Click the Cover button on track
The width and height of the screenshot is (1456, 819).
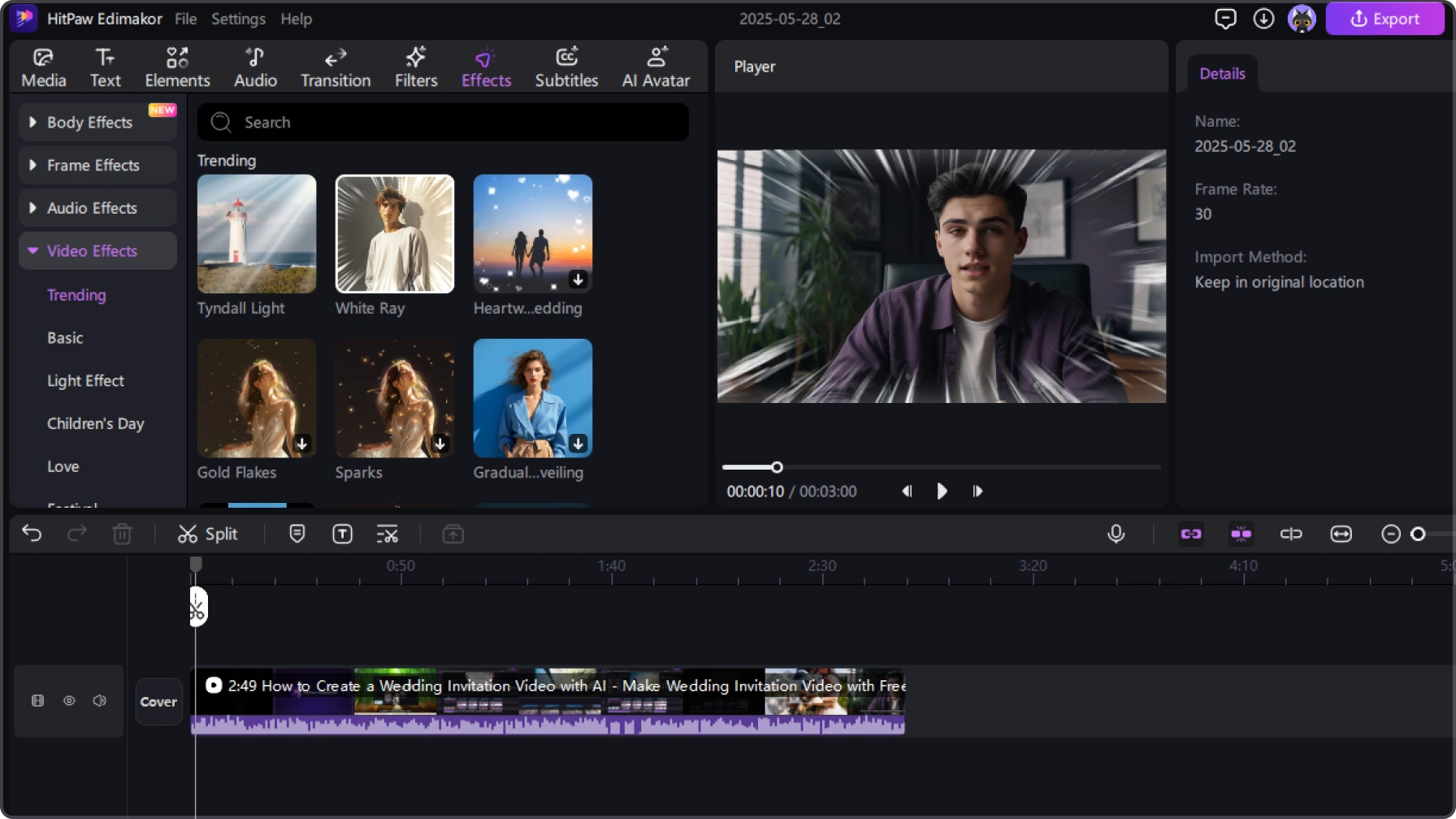[x=158, y=701]
